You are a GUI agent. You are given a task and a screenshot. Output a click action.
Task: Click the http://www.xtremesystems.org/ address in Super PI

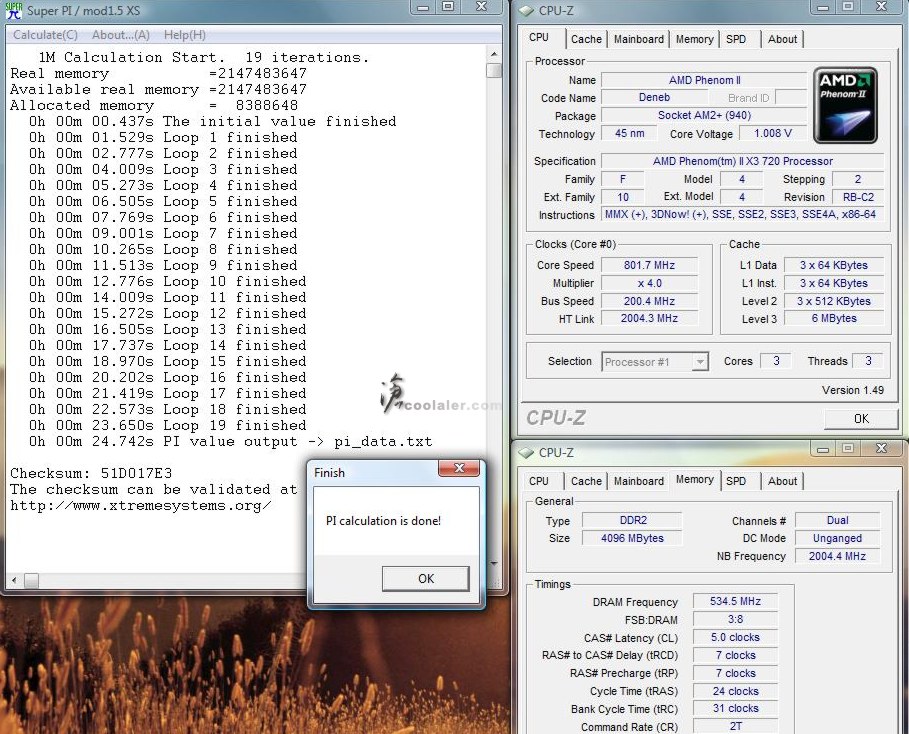[x=140, y=506]
